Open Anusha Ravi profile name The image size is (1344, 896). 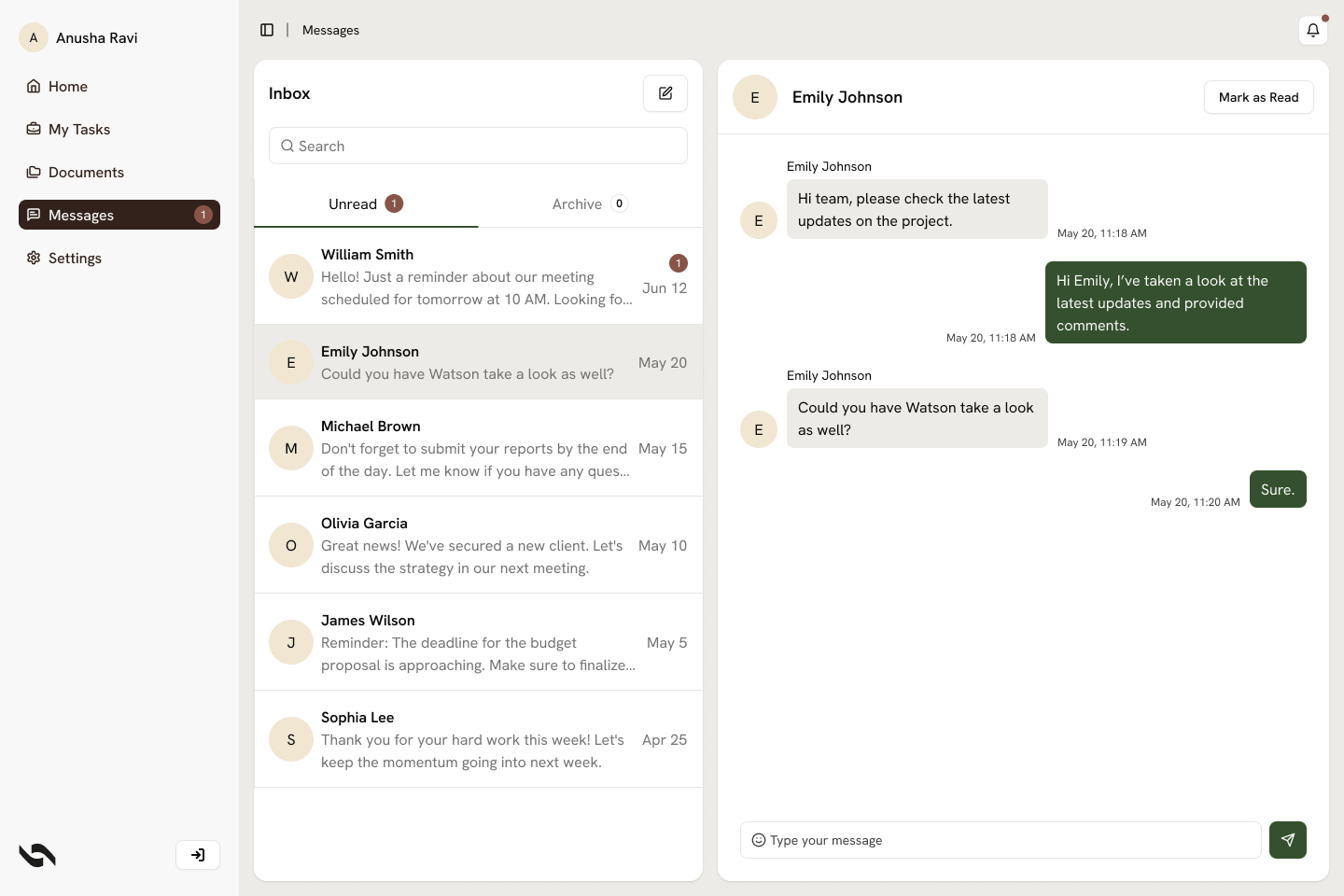[x=97, y=37]
